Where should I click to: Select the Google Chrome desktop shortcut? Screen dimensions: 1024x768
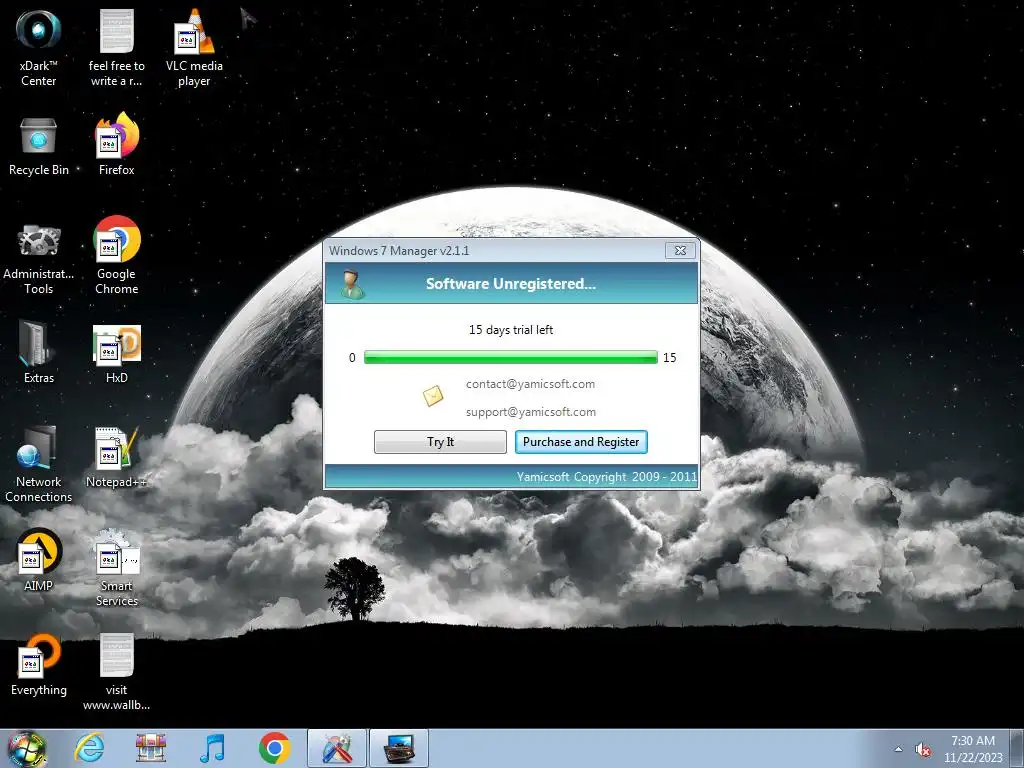coord(116,255)
